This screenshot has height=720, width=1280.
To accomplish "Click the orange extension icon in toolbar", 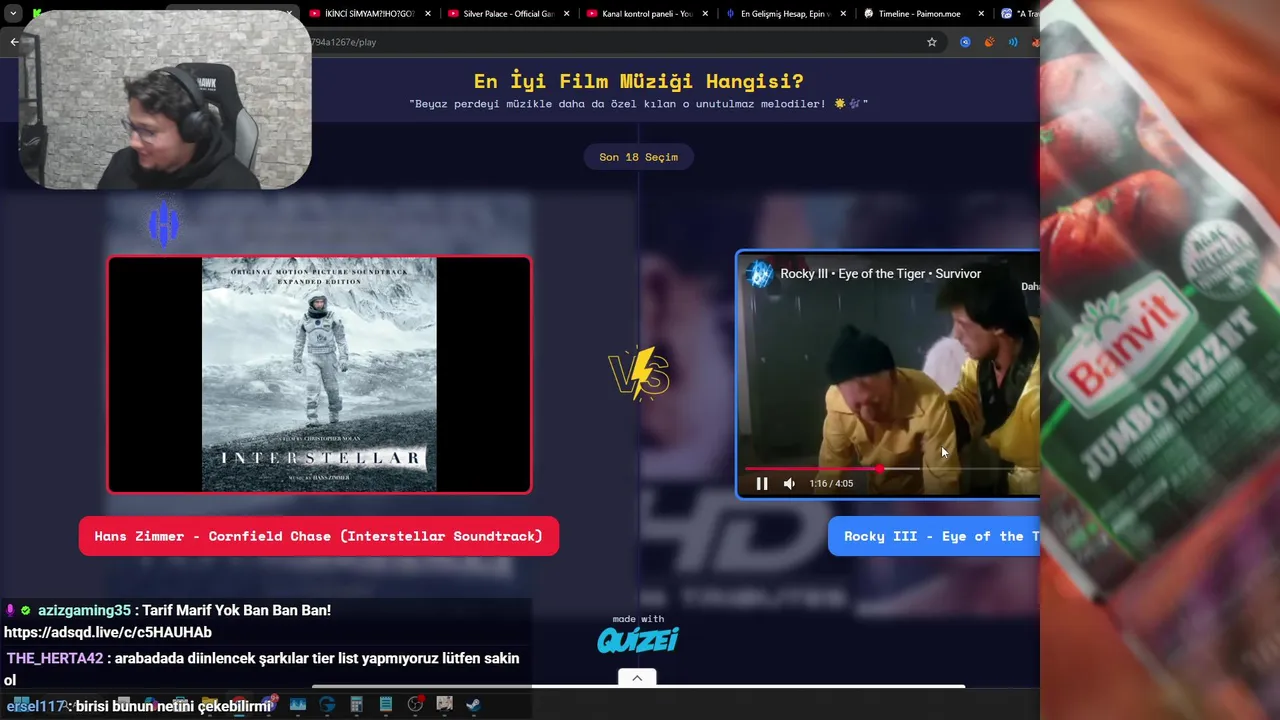I will 989,42.
